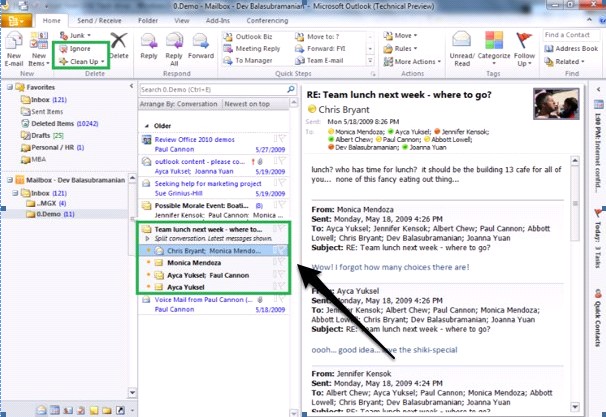This screenshot has width=606, height=417.
Task: Open the Categorize color squares button
Action: point(494,49)
